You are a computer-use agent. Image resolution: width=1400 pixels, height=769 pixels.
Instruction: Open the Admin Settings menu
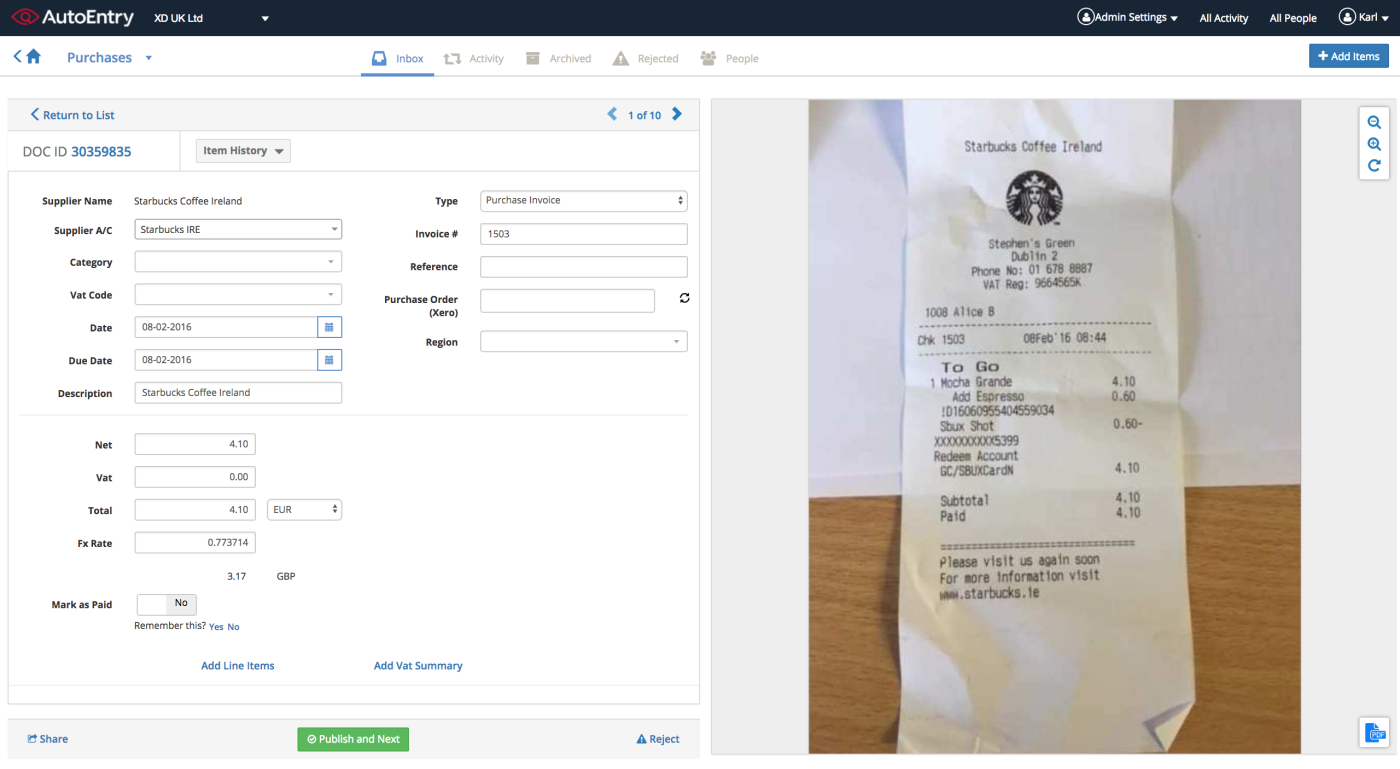(1127, 17)
